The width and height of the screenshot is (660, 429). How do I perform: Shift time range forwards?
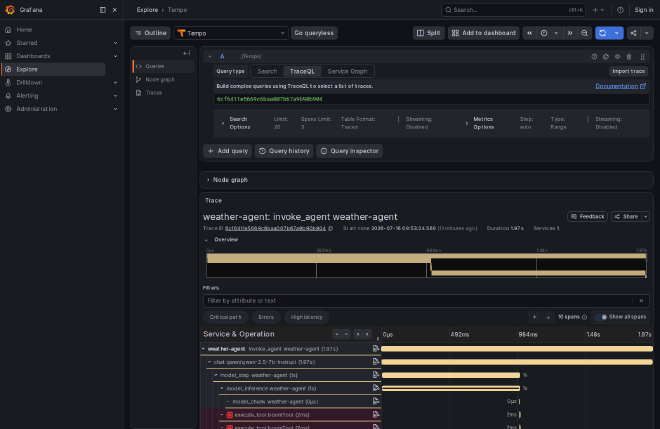570,33
